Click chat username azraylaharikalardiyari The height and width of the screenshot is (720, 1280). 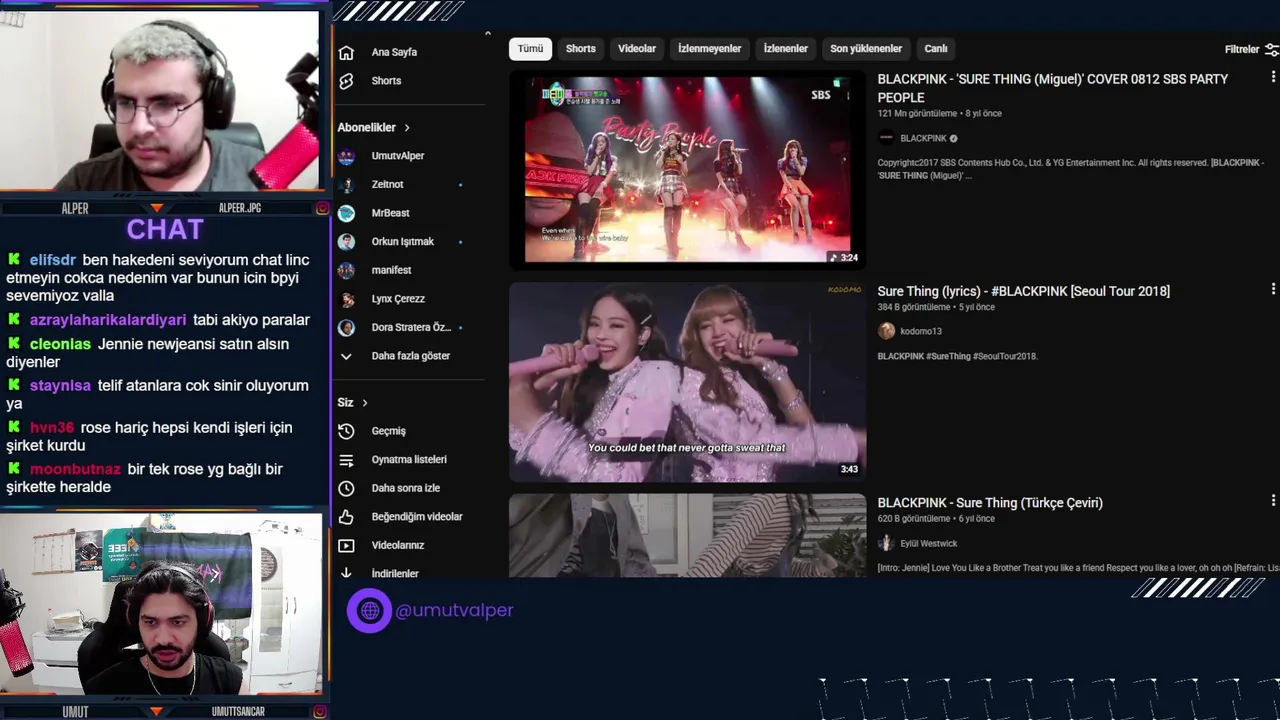coord(108,320)
